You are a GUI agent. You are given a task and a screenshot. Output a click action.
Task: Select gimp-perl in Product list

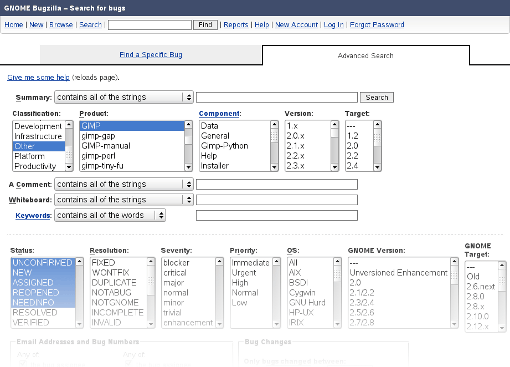click(132, 156)
